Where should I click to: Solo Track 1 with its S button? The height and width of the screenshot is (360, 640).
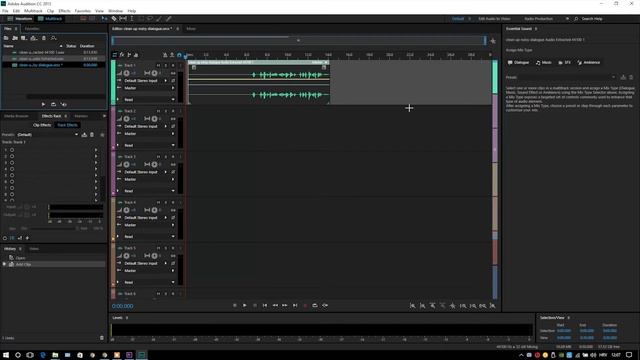coord(165,65)
